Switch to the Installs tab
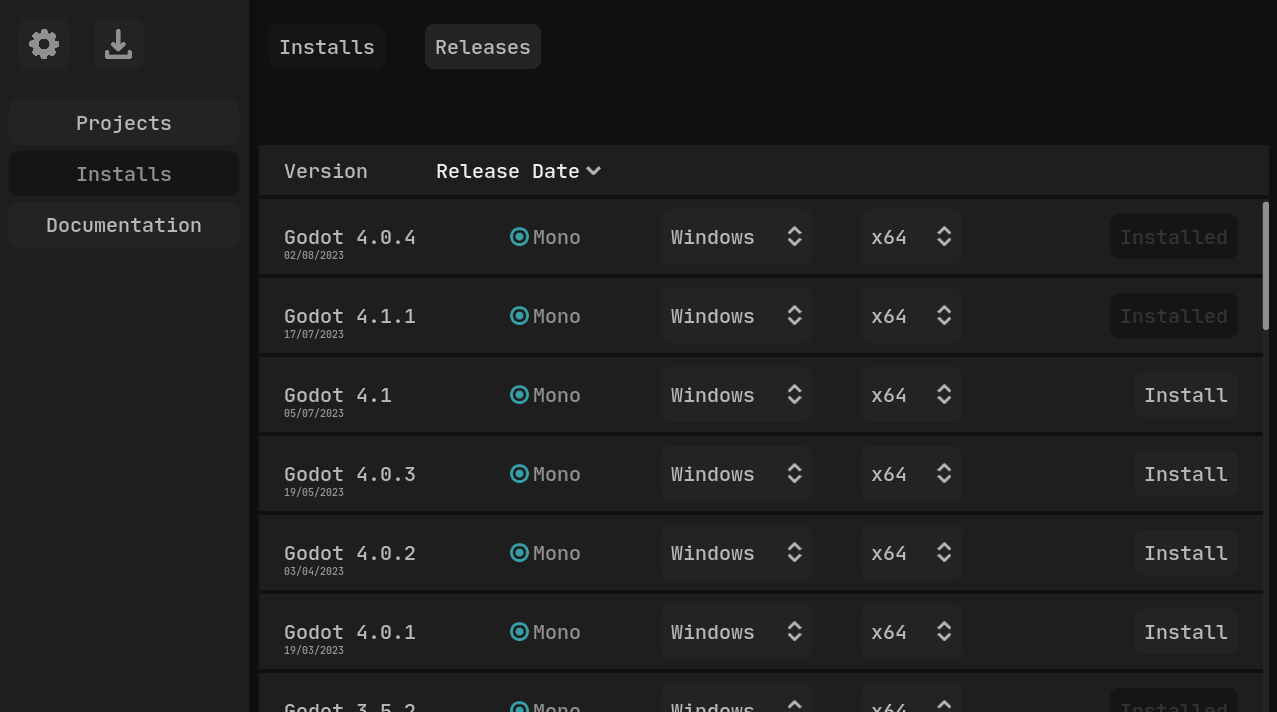This screenshot has width=1277, height=712. [326, 46]
